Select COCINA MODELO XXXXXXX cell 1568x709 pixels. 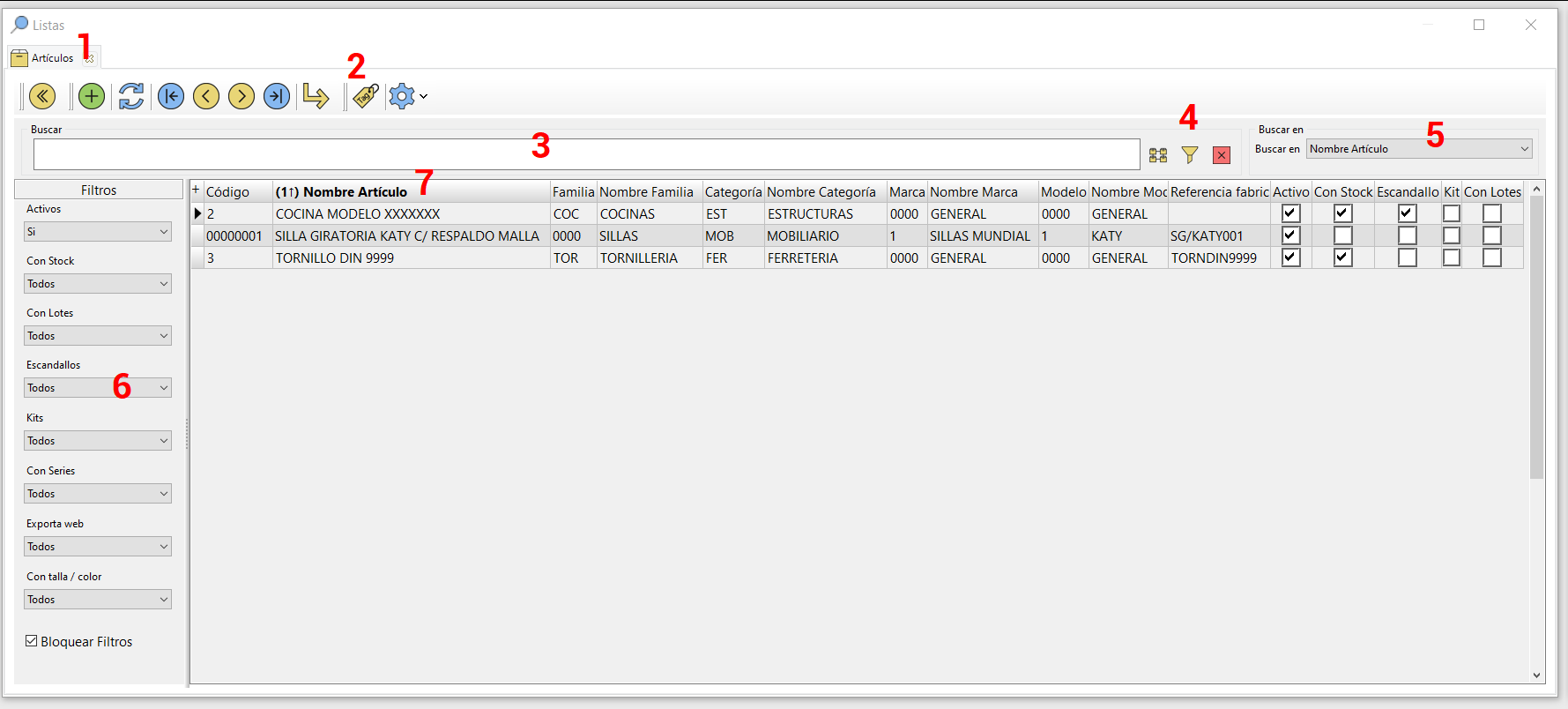(412, 213)
